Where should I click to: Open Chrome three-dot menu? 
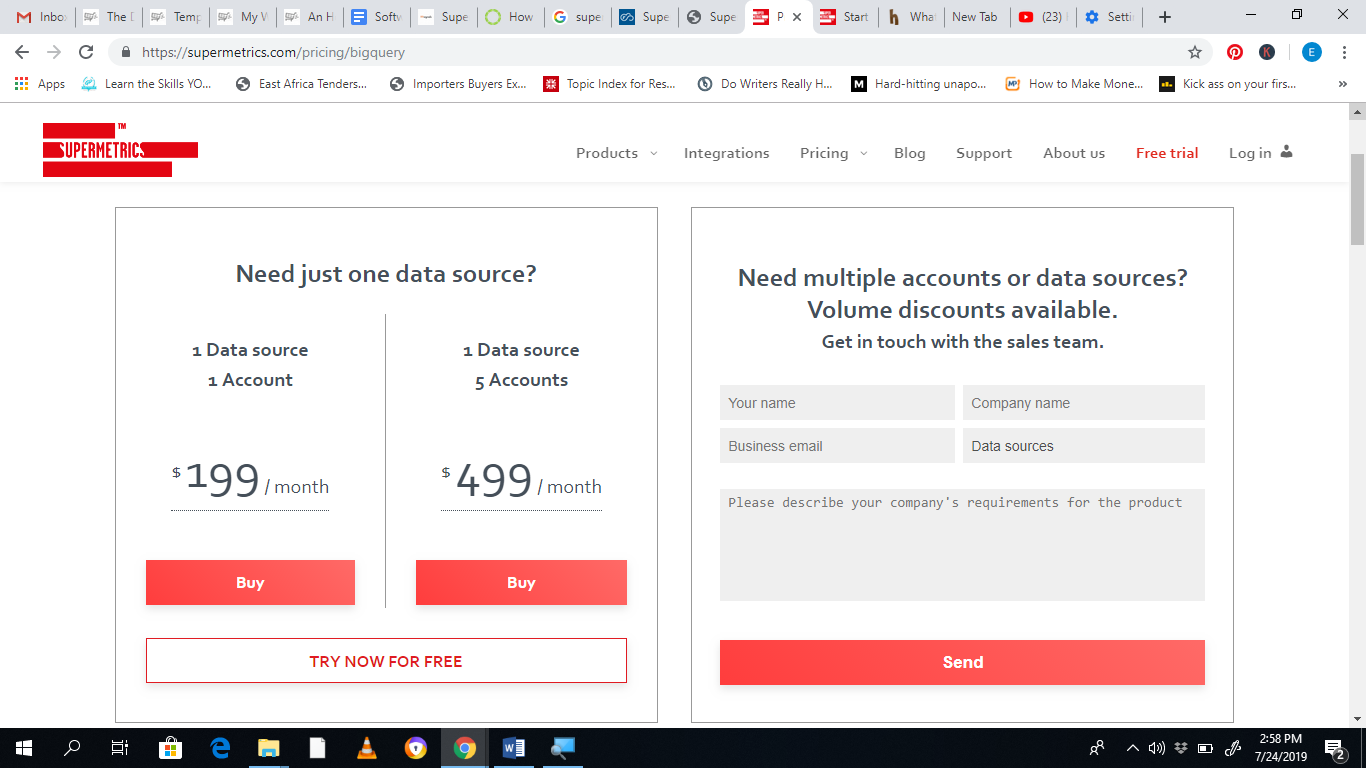pos(1345,52)
